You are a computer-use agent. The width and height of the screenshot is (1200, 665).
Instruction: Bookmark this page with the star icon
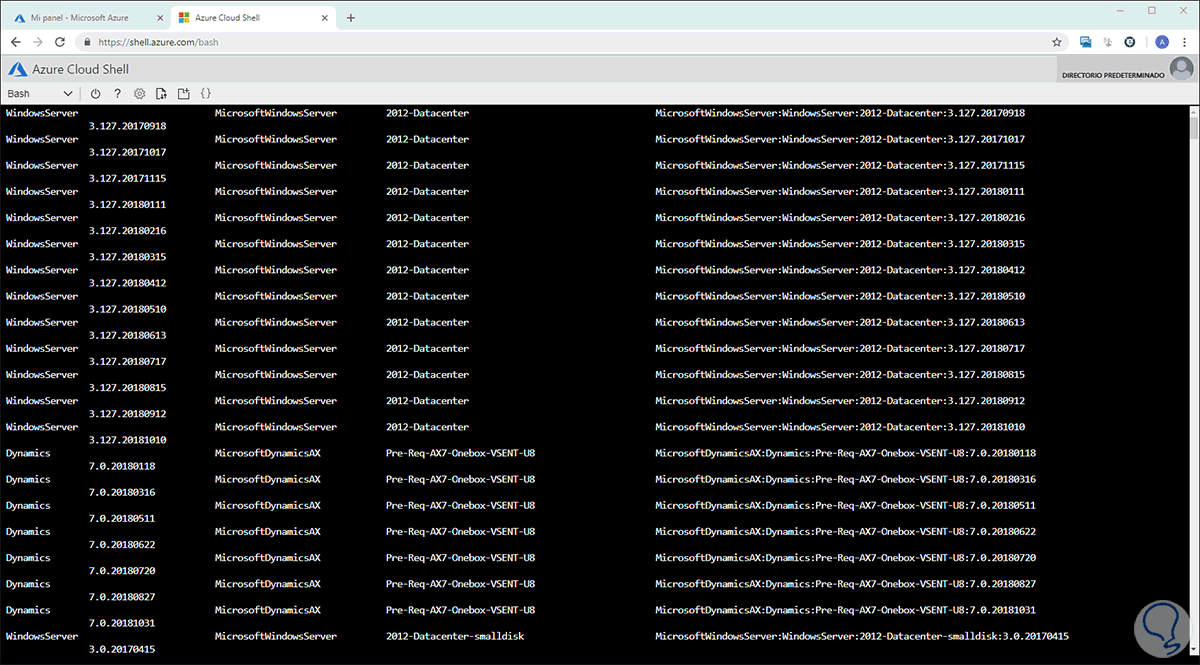tap(1056, 43)
